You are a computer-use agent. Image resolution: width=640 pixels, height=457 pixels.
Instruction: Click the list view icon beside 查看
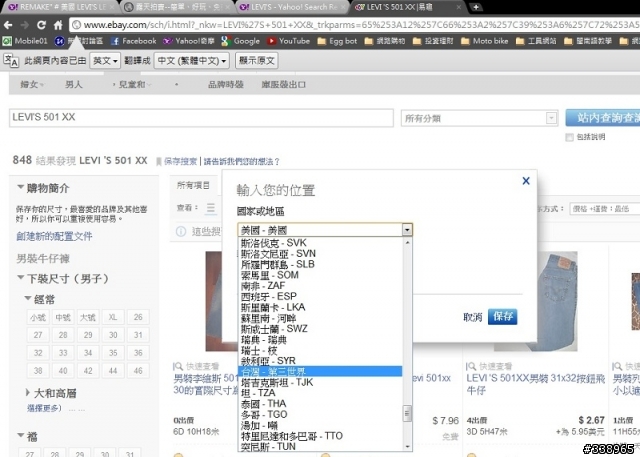pos(211,208)
